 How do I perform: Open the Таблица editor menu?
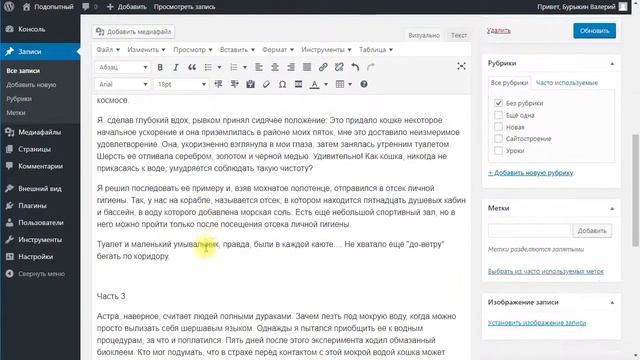point(376,49)
